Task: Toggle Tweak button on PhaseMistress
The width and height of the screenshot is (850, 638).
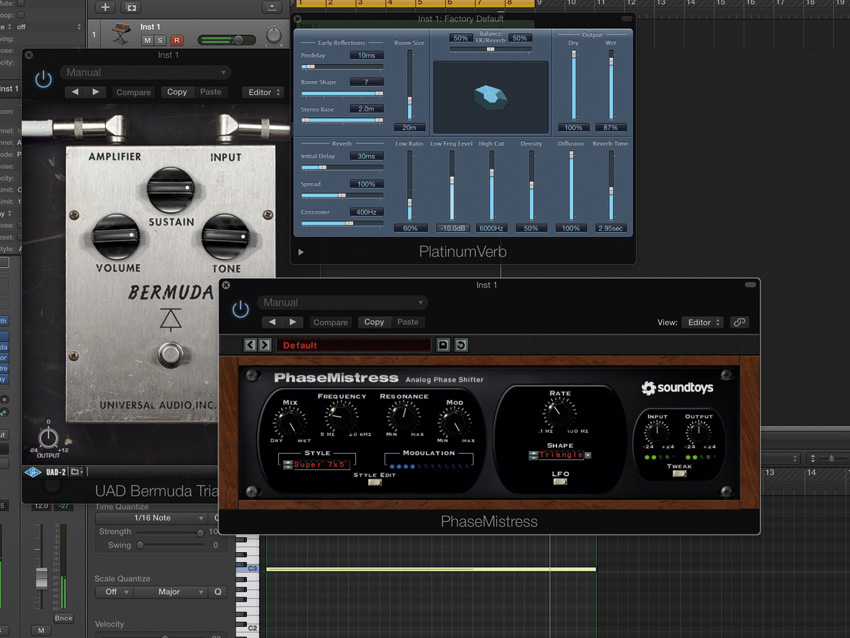Action: 679,474
